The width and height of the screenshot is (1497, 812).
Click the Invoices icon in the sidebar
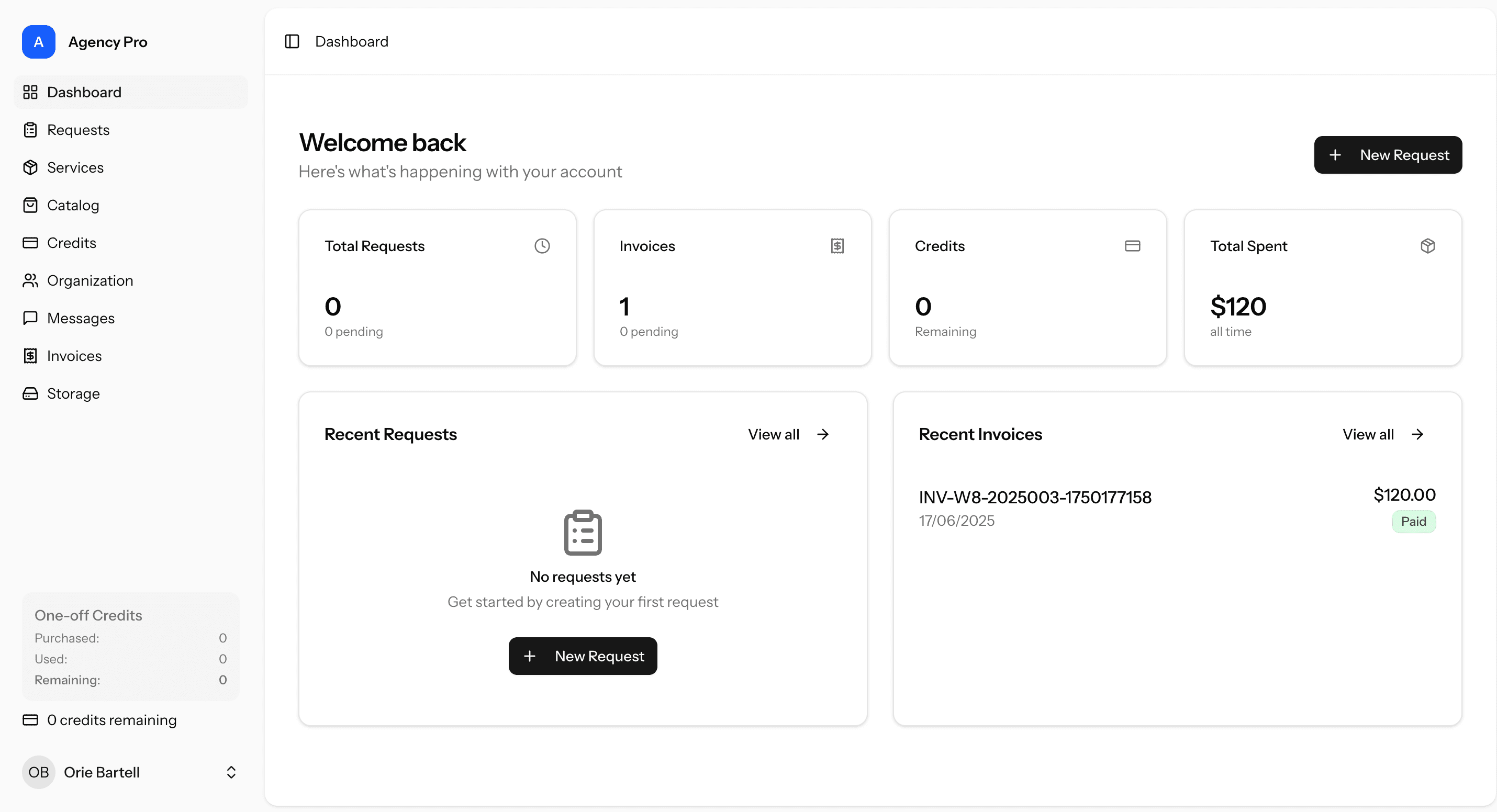coord(31,355)
